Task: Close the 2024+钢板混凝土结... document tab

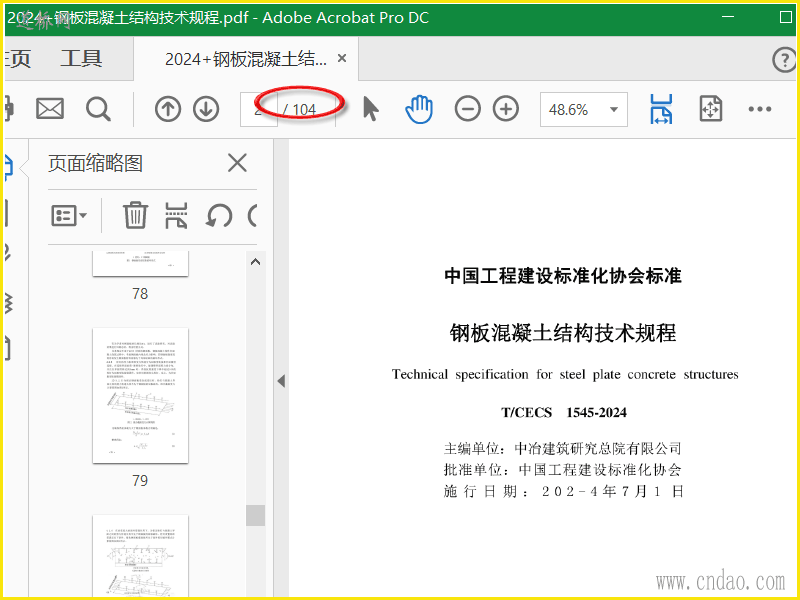Action: (342, 59)
